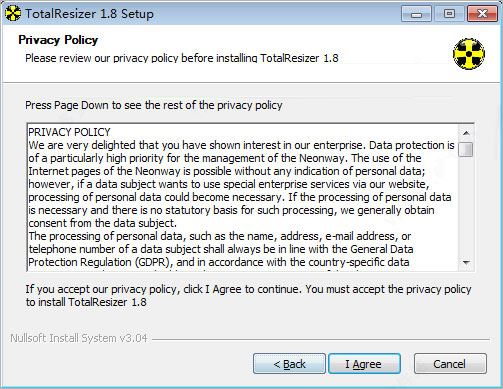Screen dimensions: 503x389
Task: Click the 'Nullsoft Install System v3.04' label
Action: pos(79,338)
